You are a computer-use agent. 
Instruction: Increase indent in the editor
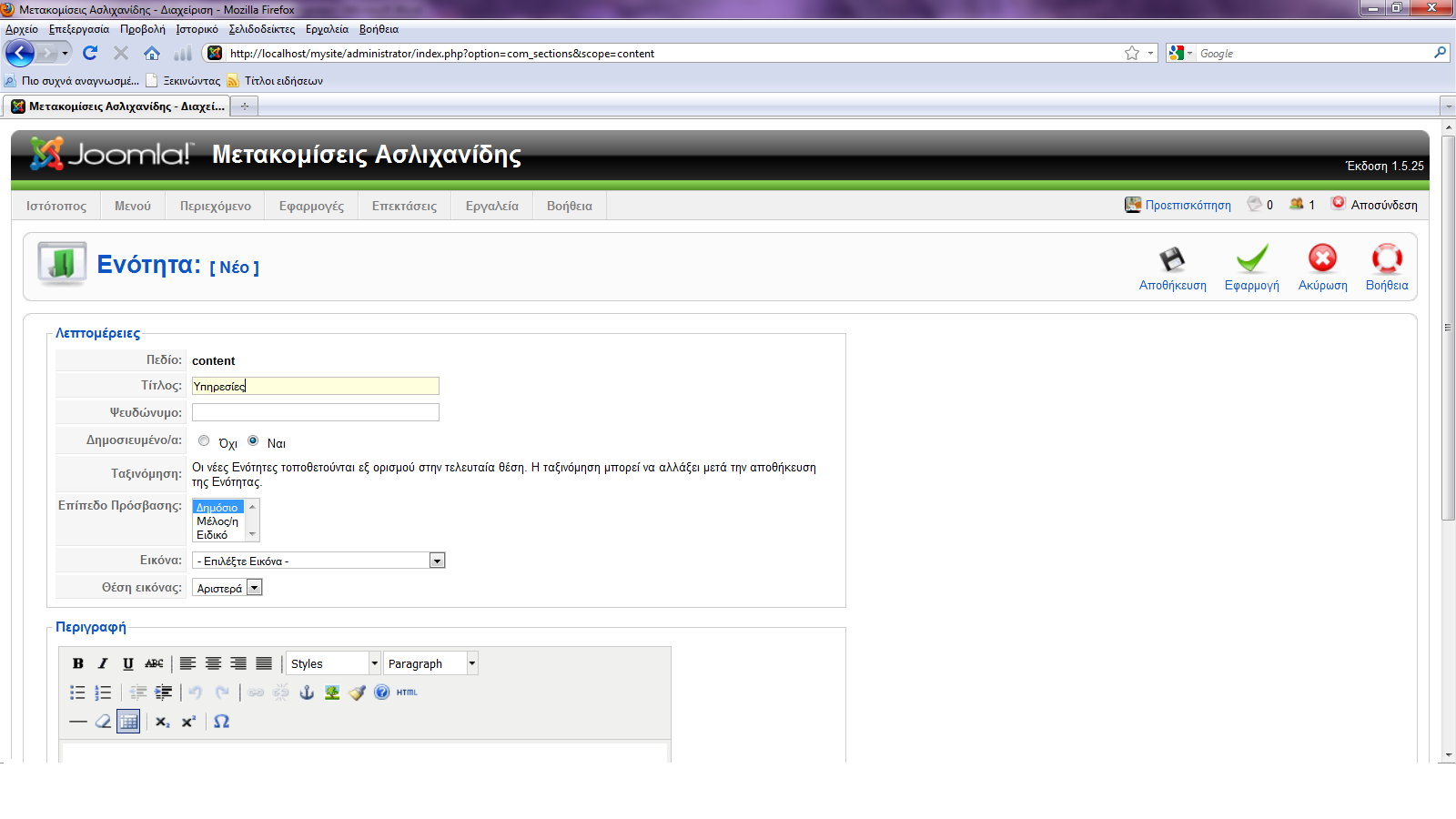(164, 693)
